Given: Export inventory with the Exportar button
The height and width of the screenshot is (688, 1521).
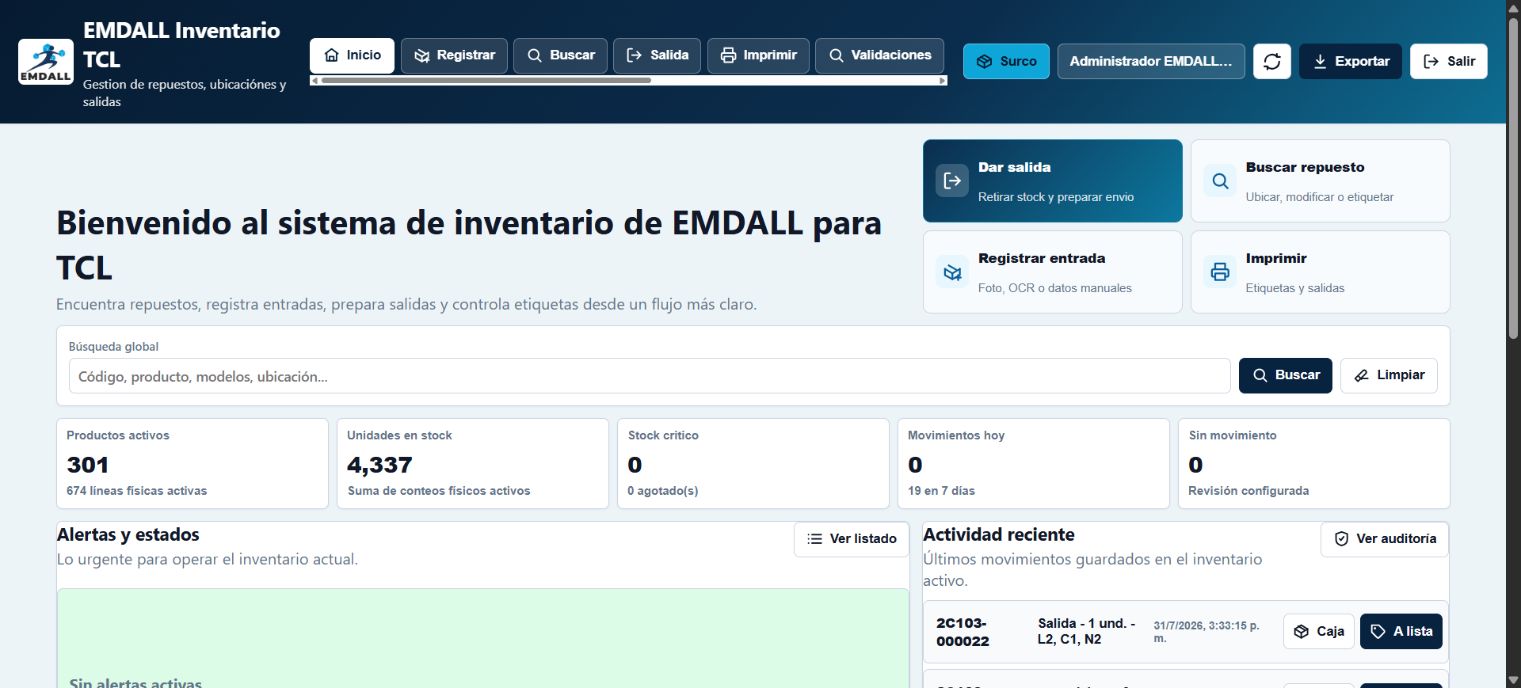Looking at the screenshot, I should click(x=1350, y=61).
